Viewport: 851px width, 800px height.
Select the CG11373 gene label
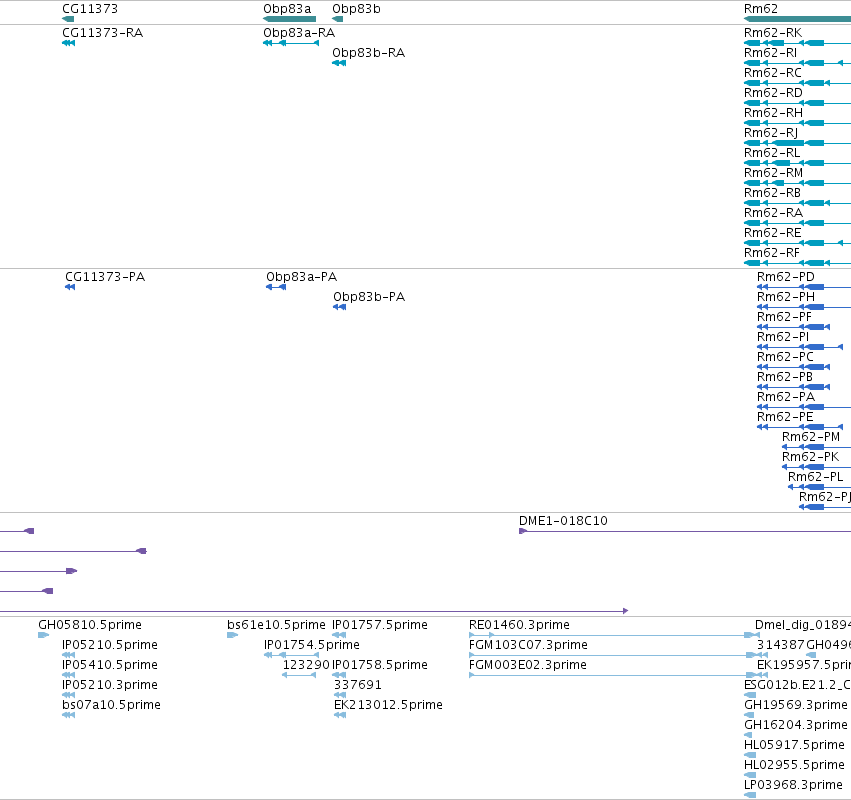click(90, 9)
